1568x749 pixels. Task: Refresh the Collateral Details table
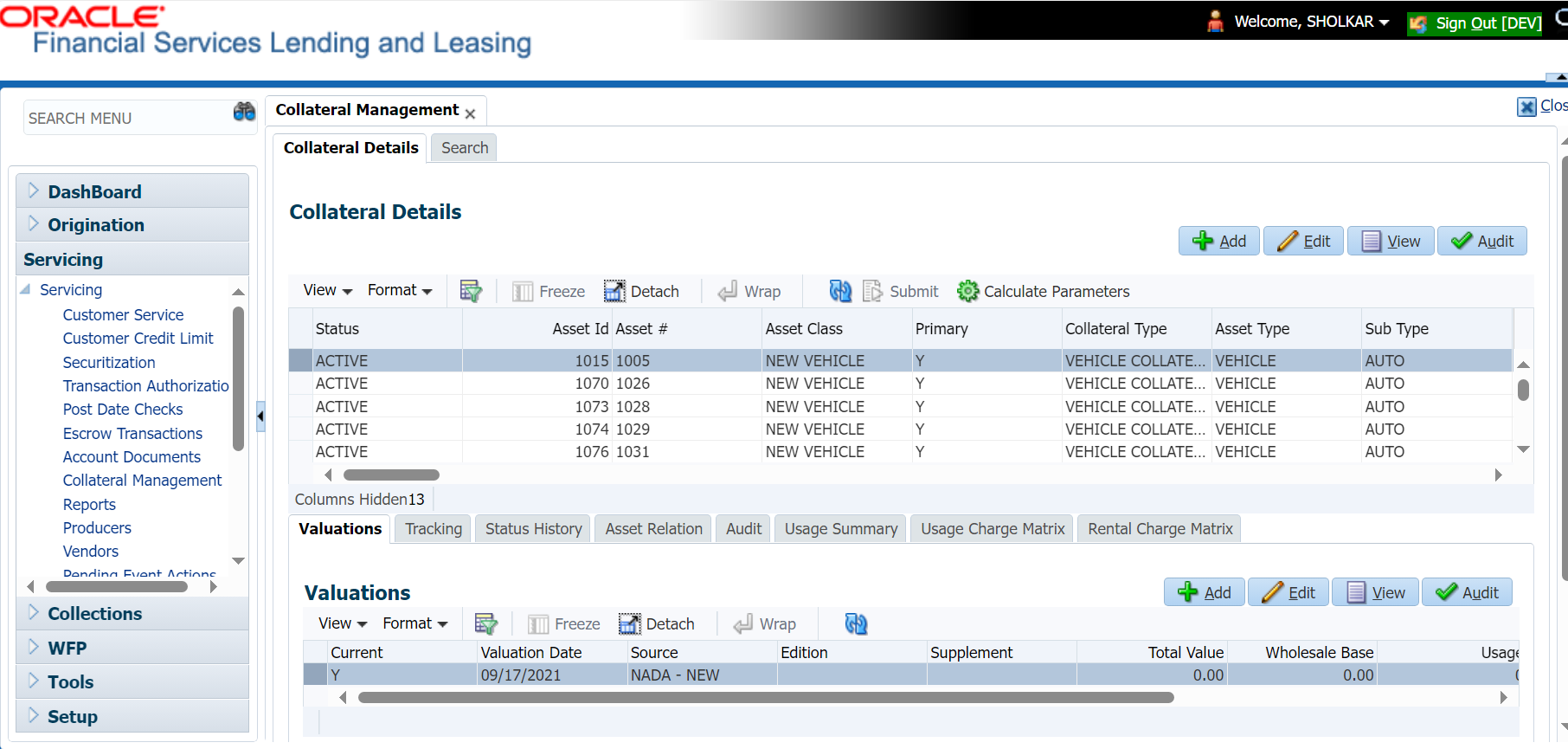point(840,291)
